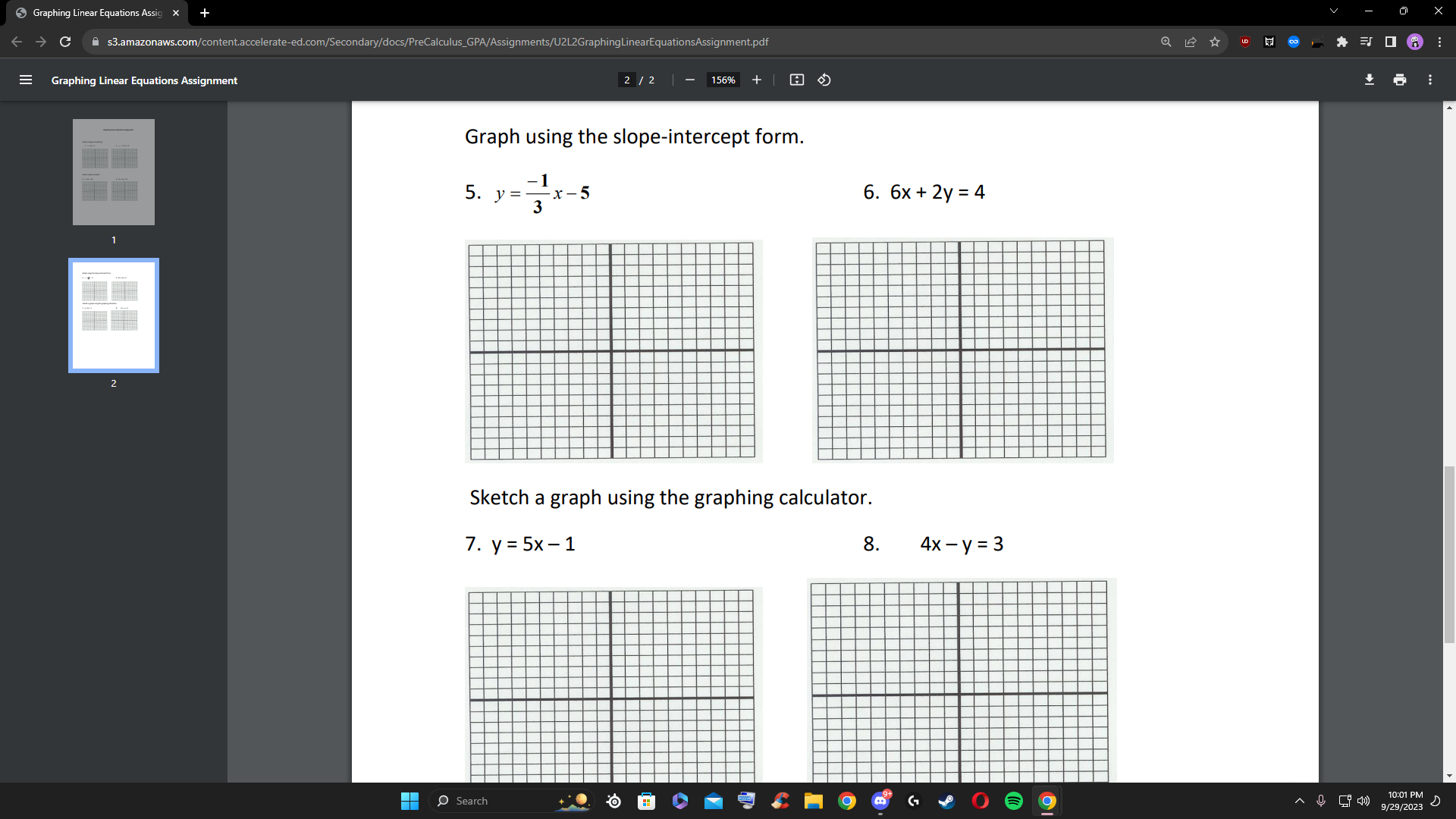The image size is (1456, 819).
Task: Open the PDF viewer's three-dot options menu
Action: pyautogui.click(x=1430, y=80)
